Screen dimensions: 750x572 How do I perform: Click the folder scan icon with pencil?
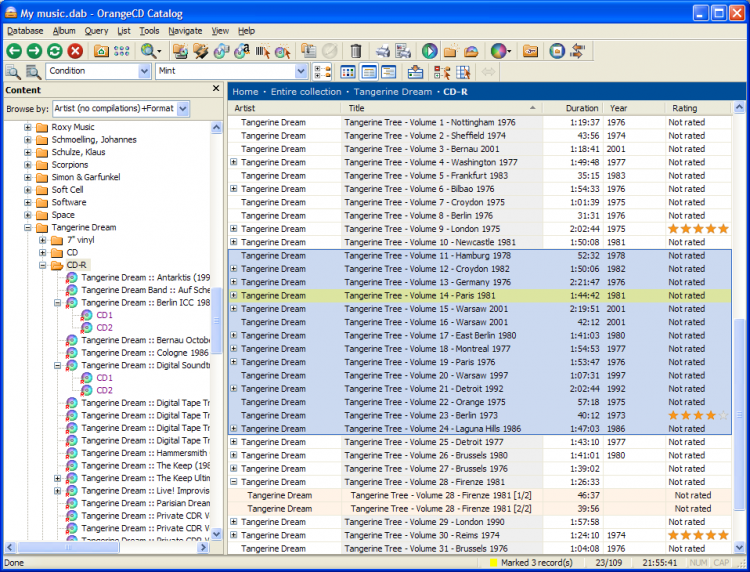point(200,51)
